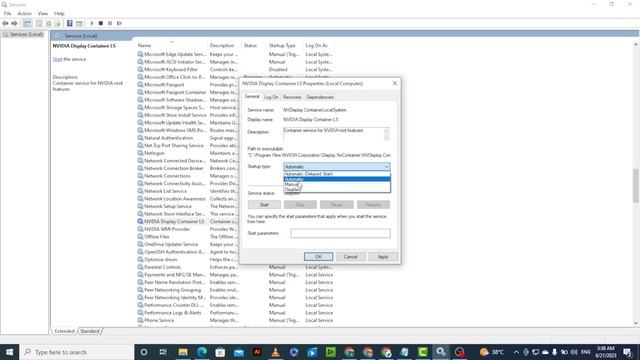Open the Adobe app icon on the taskbar
This screenshot has height=360, width=640.
click(257, 352)
